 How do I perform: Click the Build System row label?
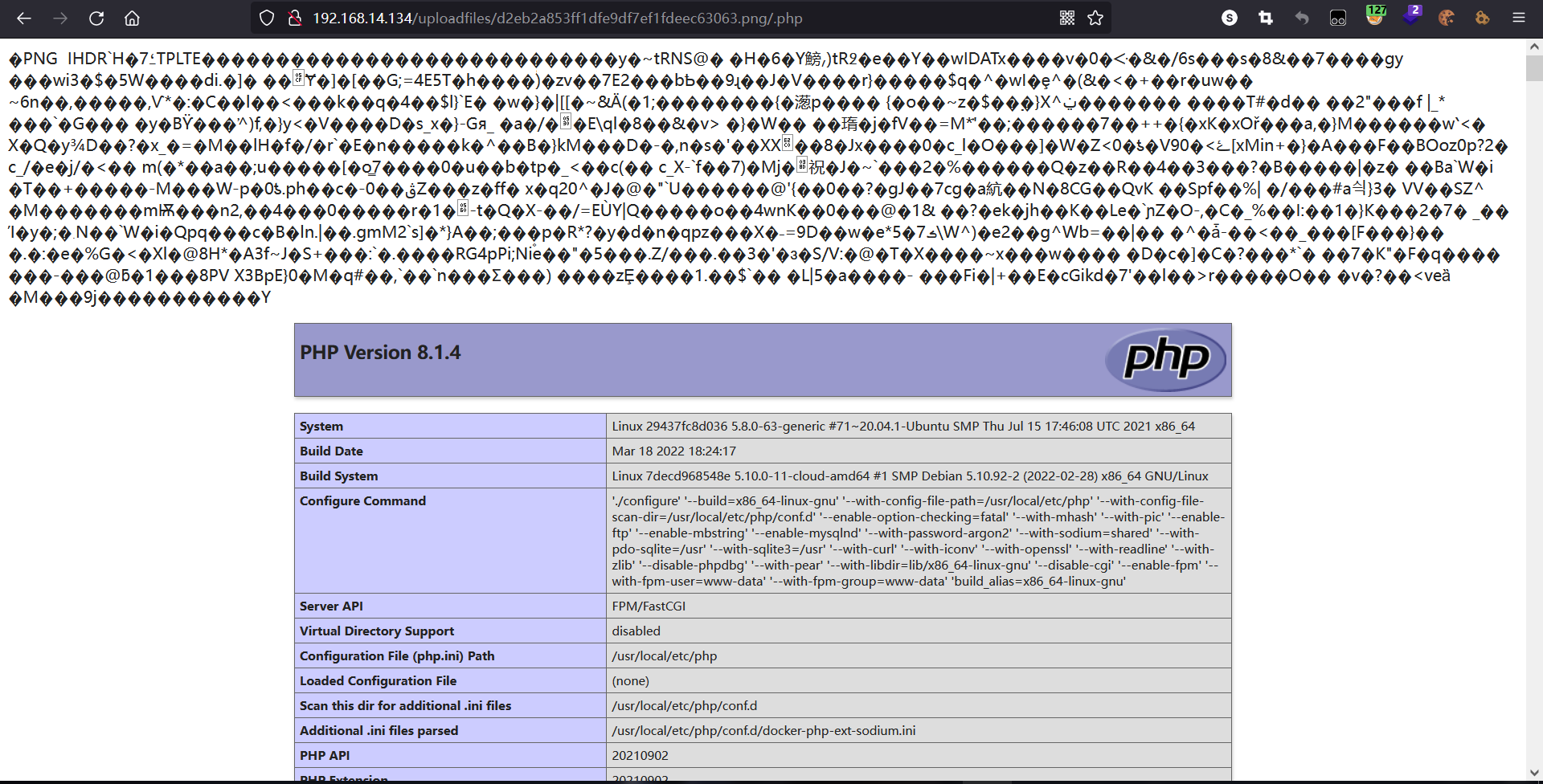[x=338, y=476]
